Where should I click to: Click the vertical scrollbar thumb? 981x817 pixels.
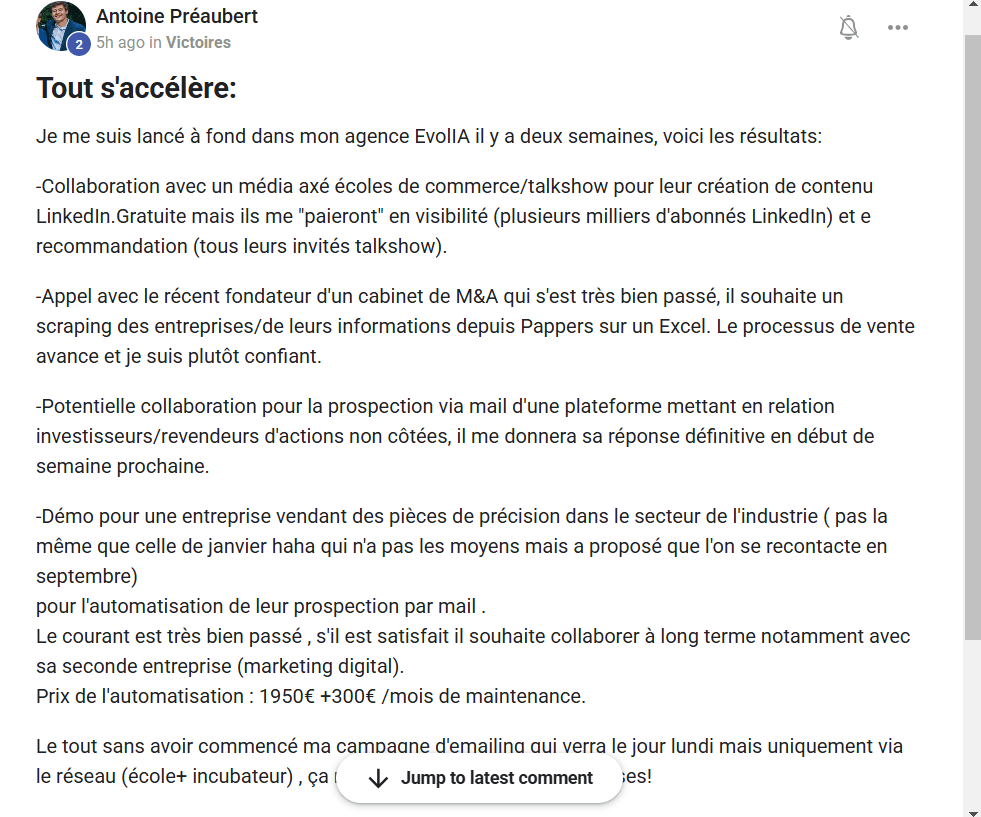pyautogui.click(x=972, y=330)
